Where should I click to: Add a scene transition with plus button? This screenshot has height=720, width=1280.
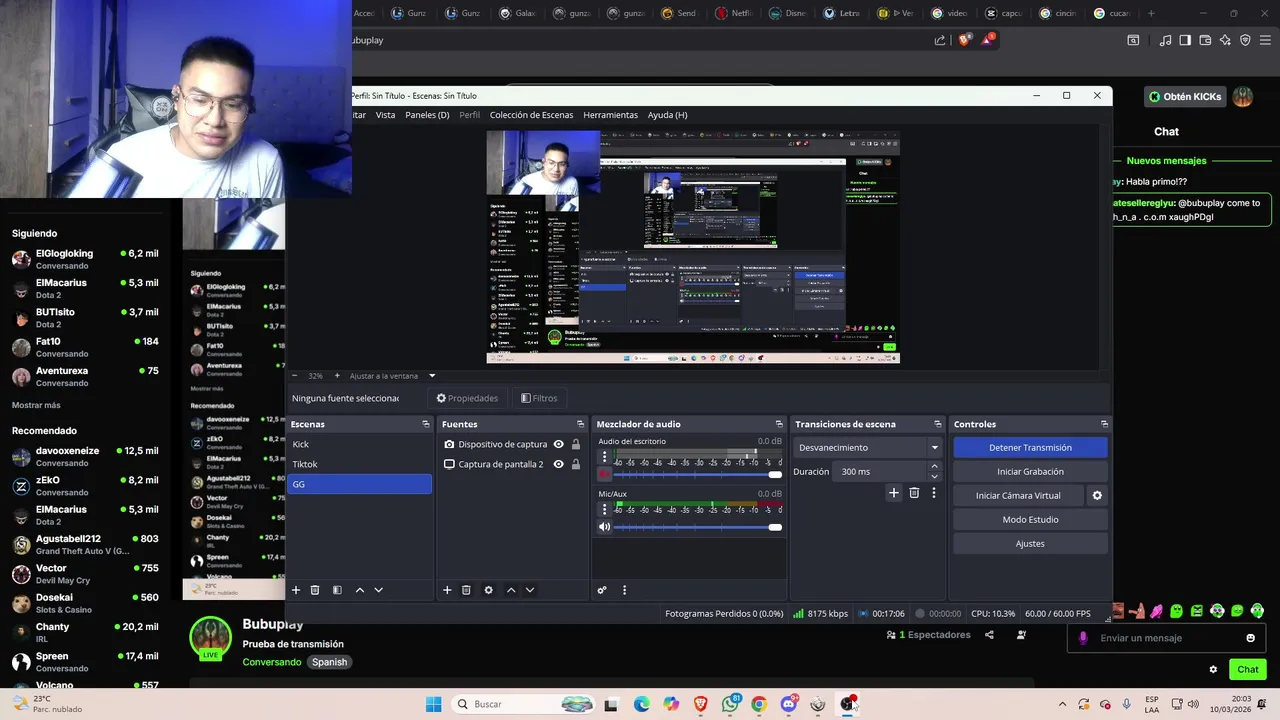point(894,493)
